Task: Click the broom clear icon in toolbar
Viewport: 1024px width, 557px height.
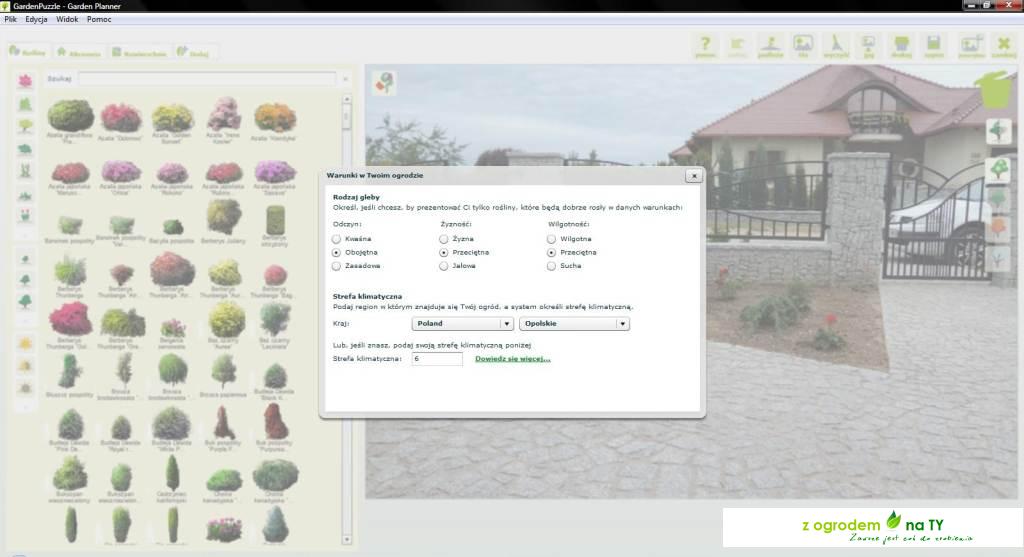Action: [836, 45]
